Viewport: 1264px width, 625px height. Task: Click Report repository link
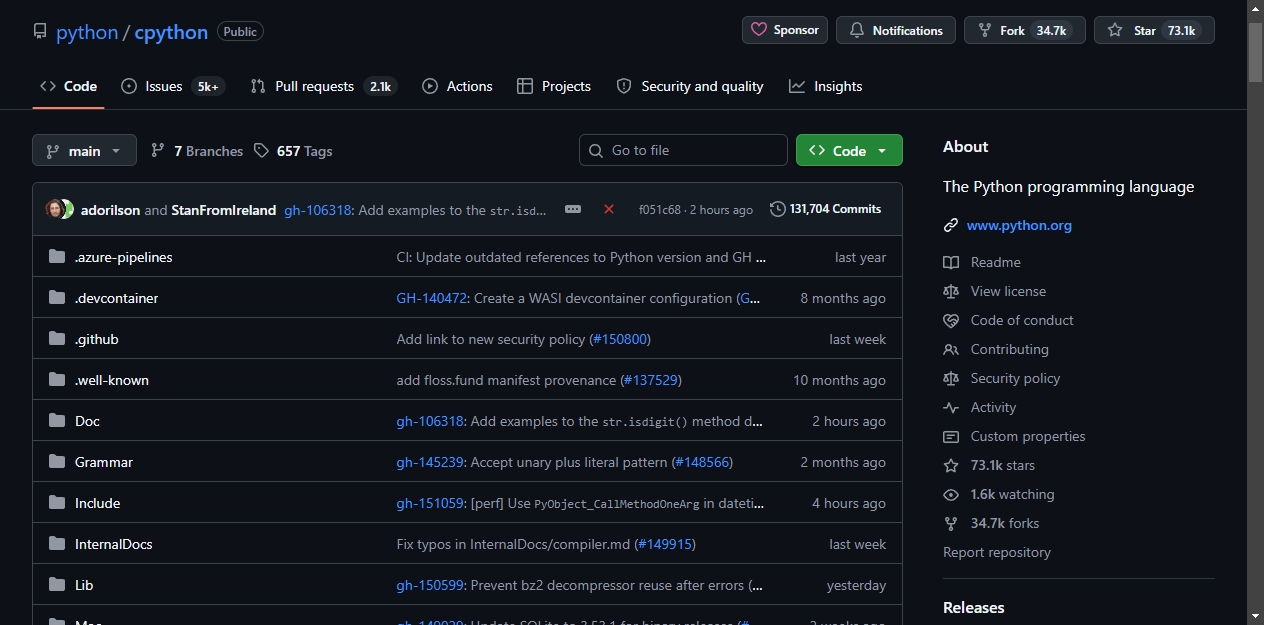(997, 552)
